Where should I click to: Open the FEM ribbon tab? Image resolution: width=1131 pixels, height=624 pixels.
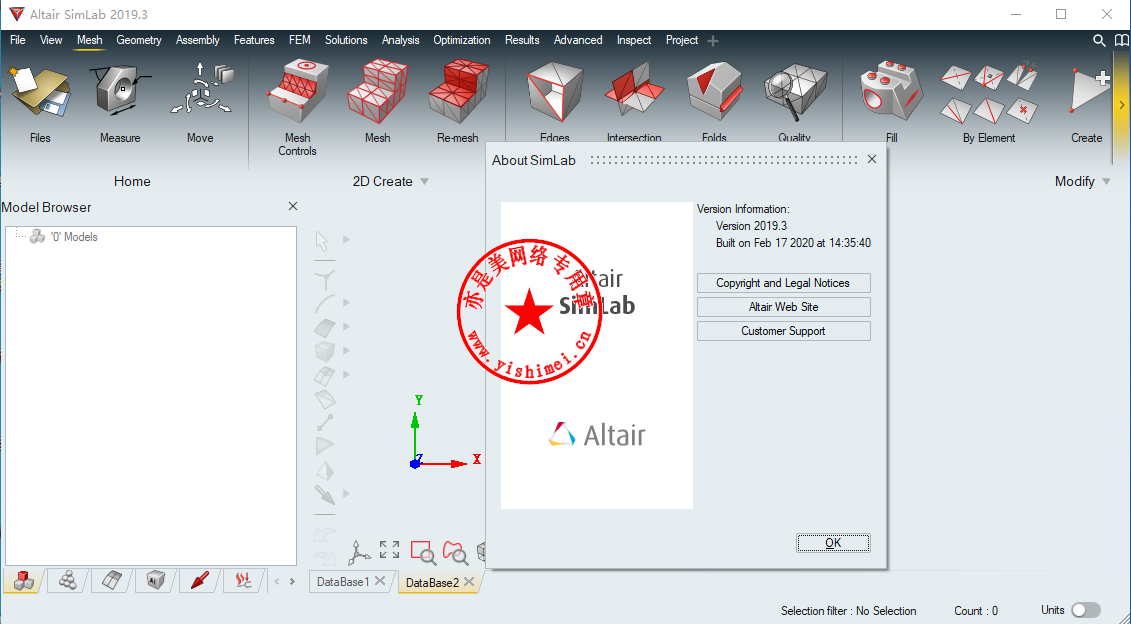pyautogui.click(x=299, y=40)
